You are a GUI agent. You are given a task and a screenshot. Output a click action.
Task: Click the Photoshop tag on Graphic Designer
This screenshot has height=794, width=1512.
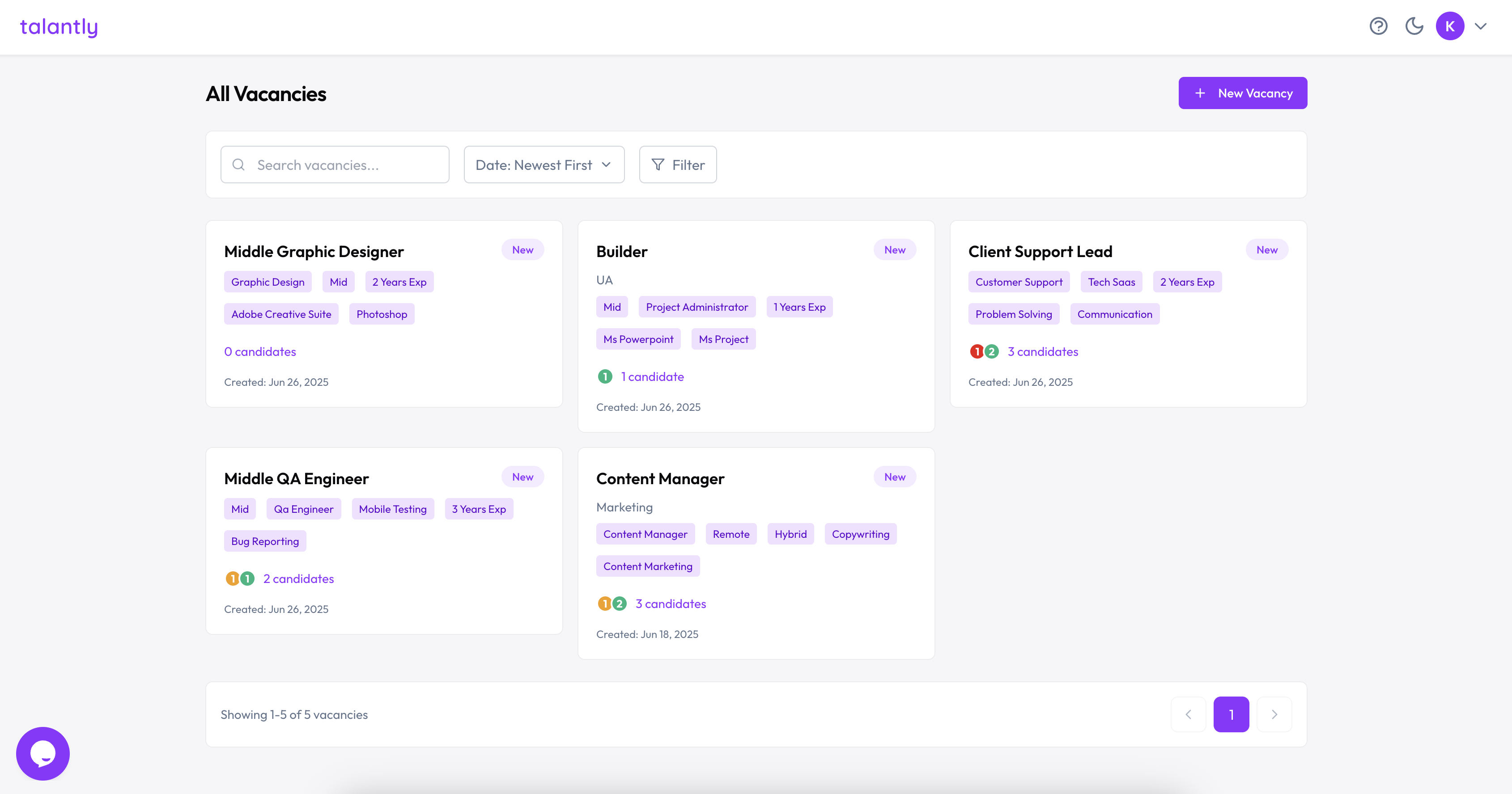[x=382, y=314]
